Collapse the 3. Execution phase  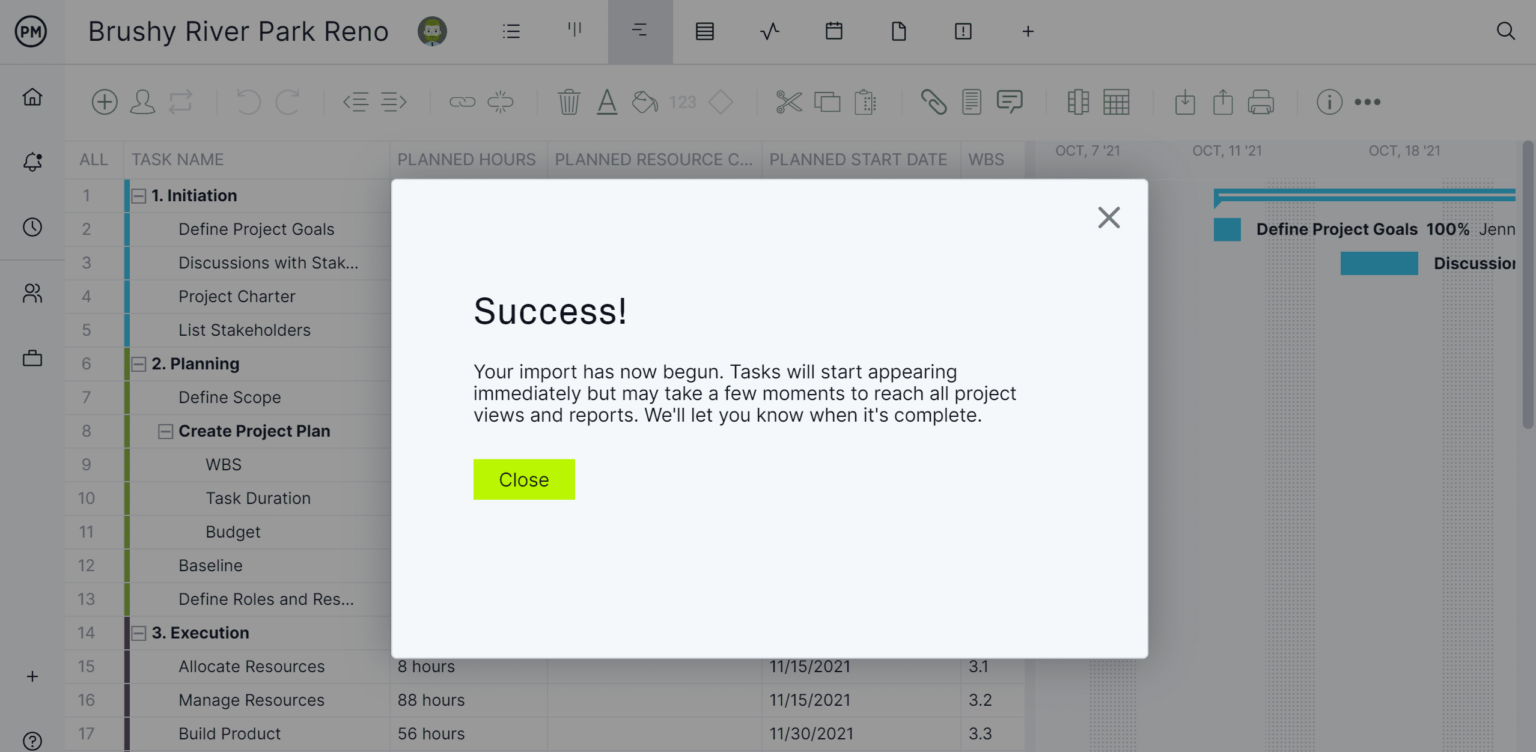click(x=138, y=632)
